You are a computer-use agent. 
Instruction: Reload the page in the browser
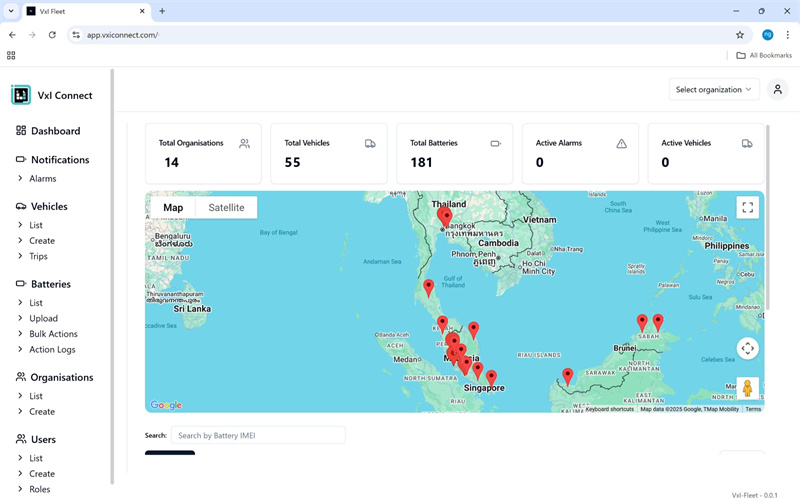52,35
